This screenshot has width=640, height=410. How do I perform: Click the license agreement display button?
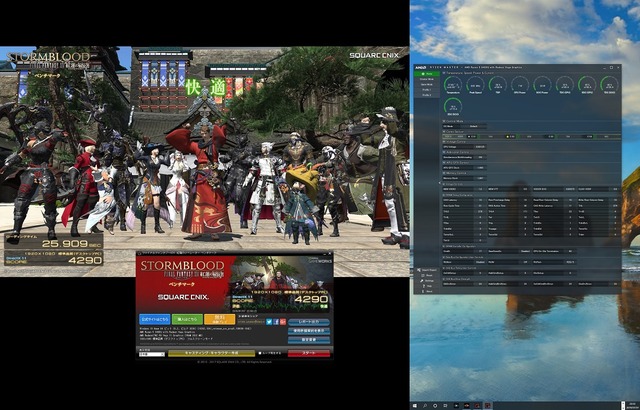309,331
